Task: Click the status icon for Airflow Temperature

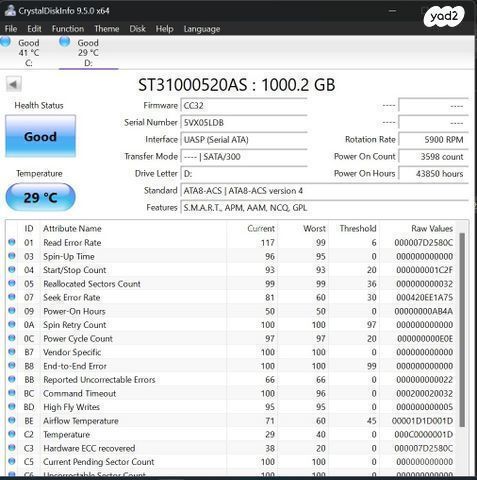Action: pos(12,420)
